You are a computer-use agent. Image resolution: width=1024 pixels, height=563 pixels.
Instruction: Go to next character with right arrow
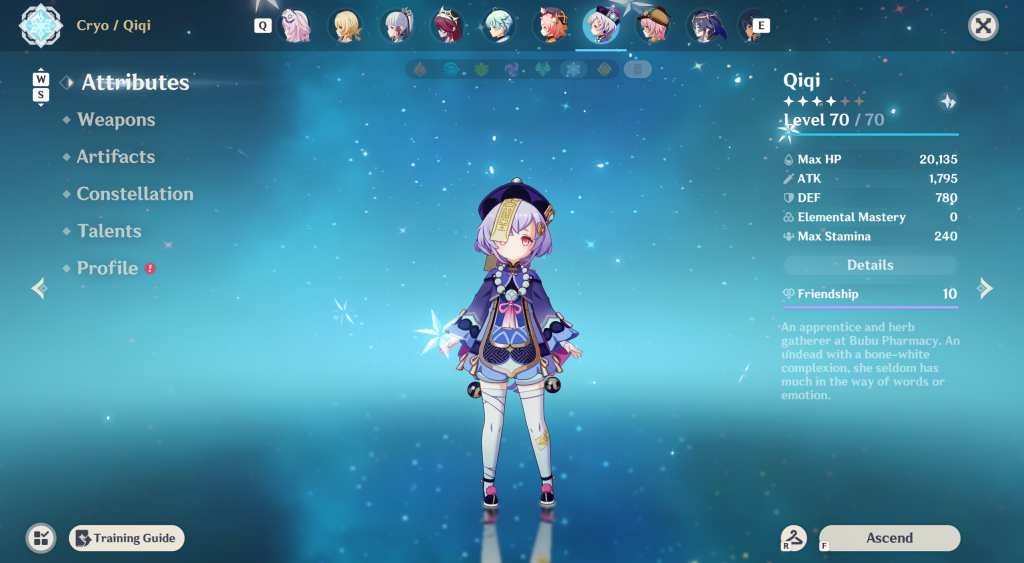point(985,288)
